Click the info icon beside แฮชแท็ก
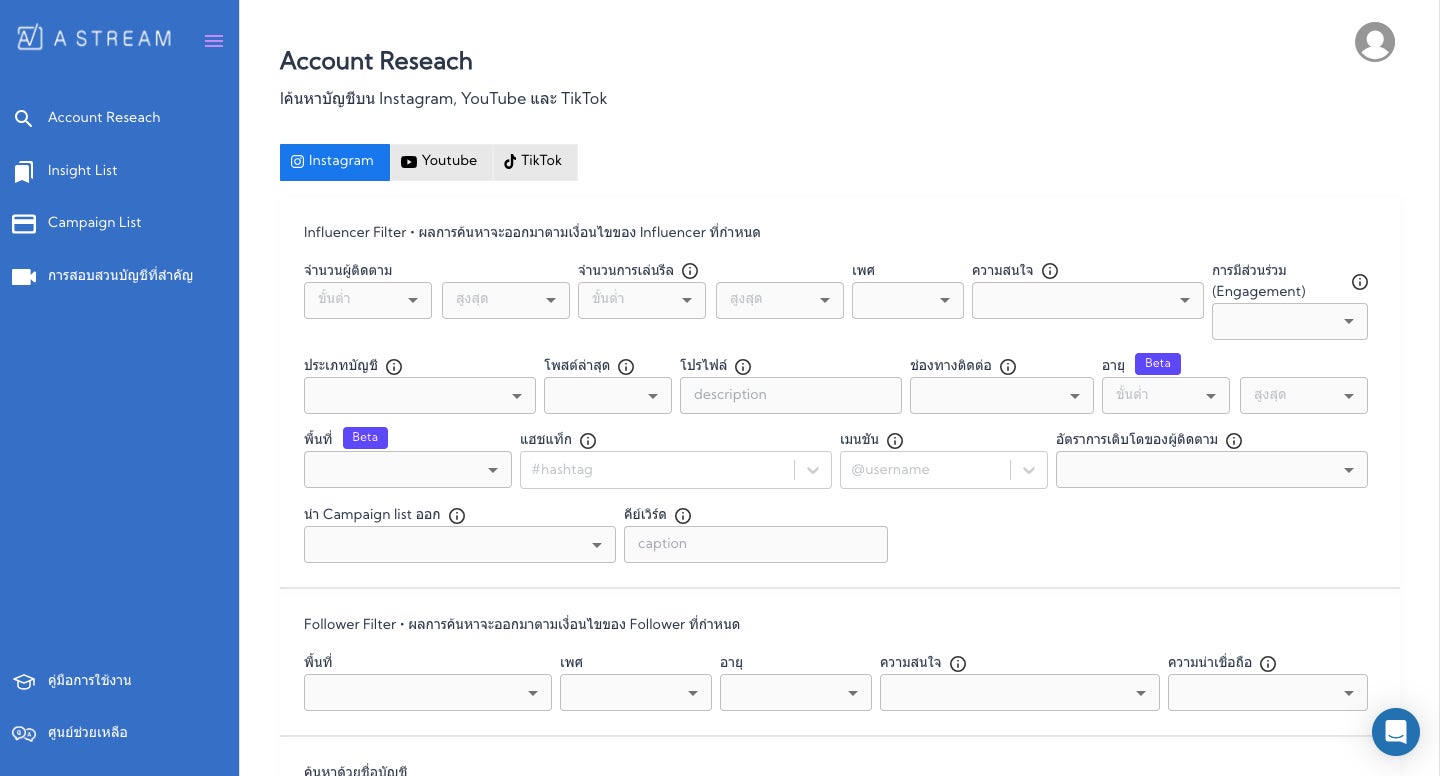Image resolution: width=1440 pixels, height=776 pixels. pos(588,441)
